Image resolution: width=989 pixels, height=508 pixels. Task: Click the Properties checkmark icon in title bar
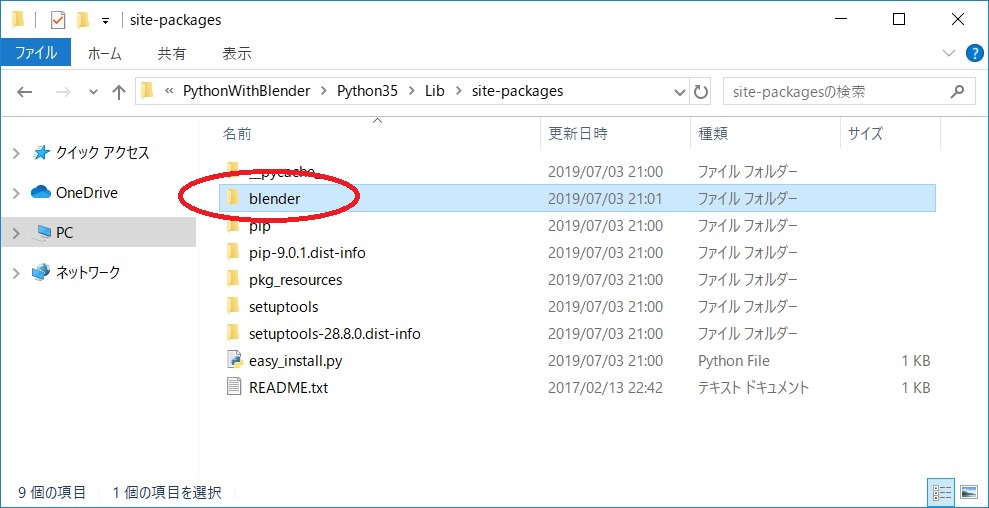click(x=57, y=20)
